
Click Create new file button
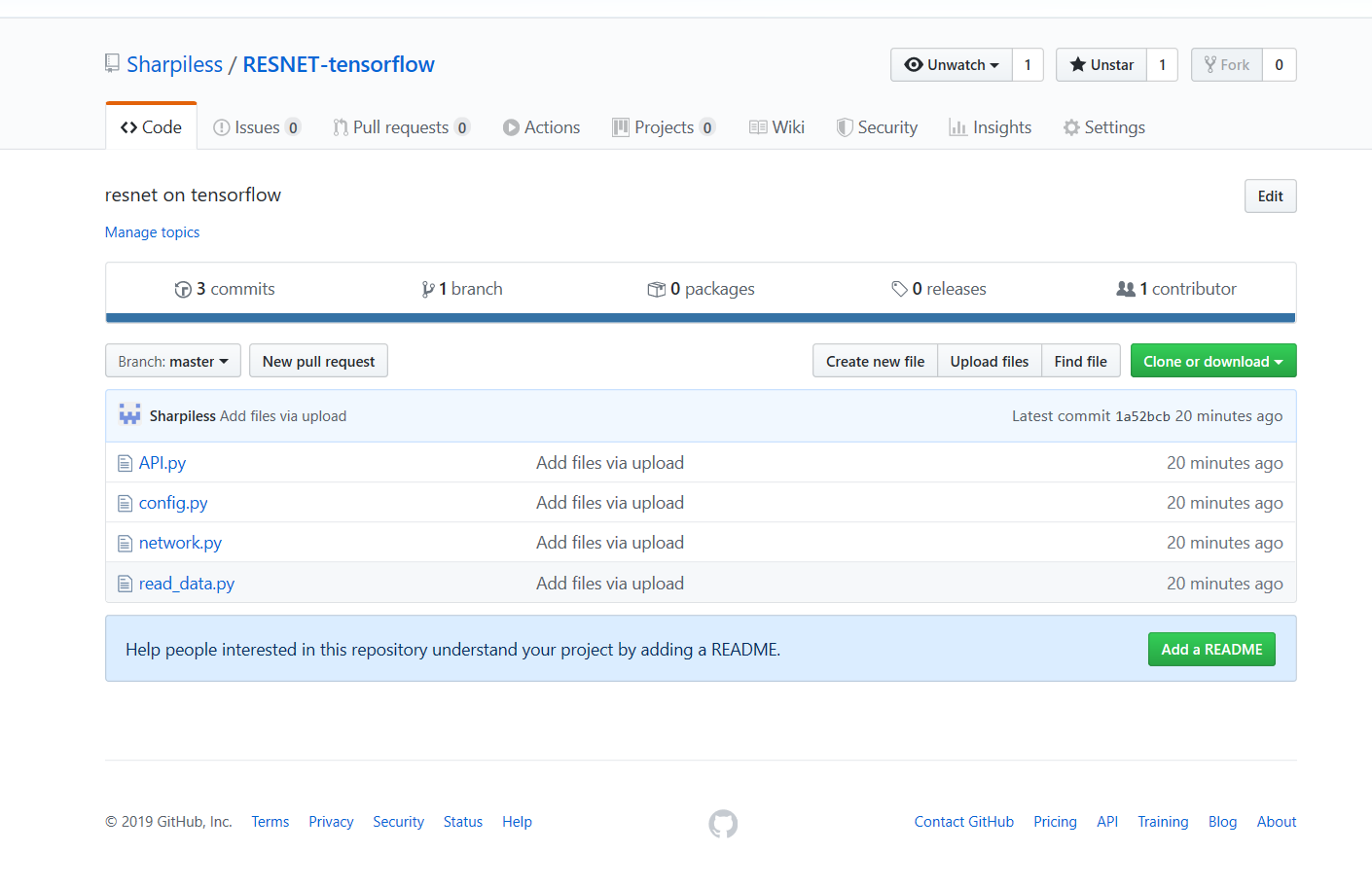[875, 361]
